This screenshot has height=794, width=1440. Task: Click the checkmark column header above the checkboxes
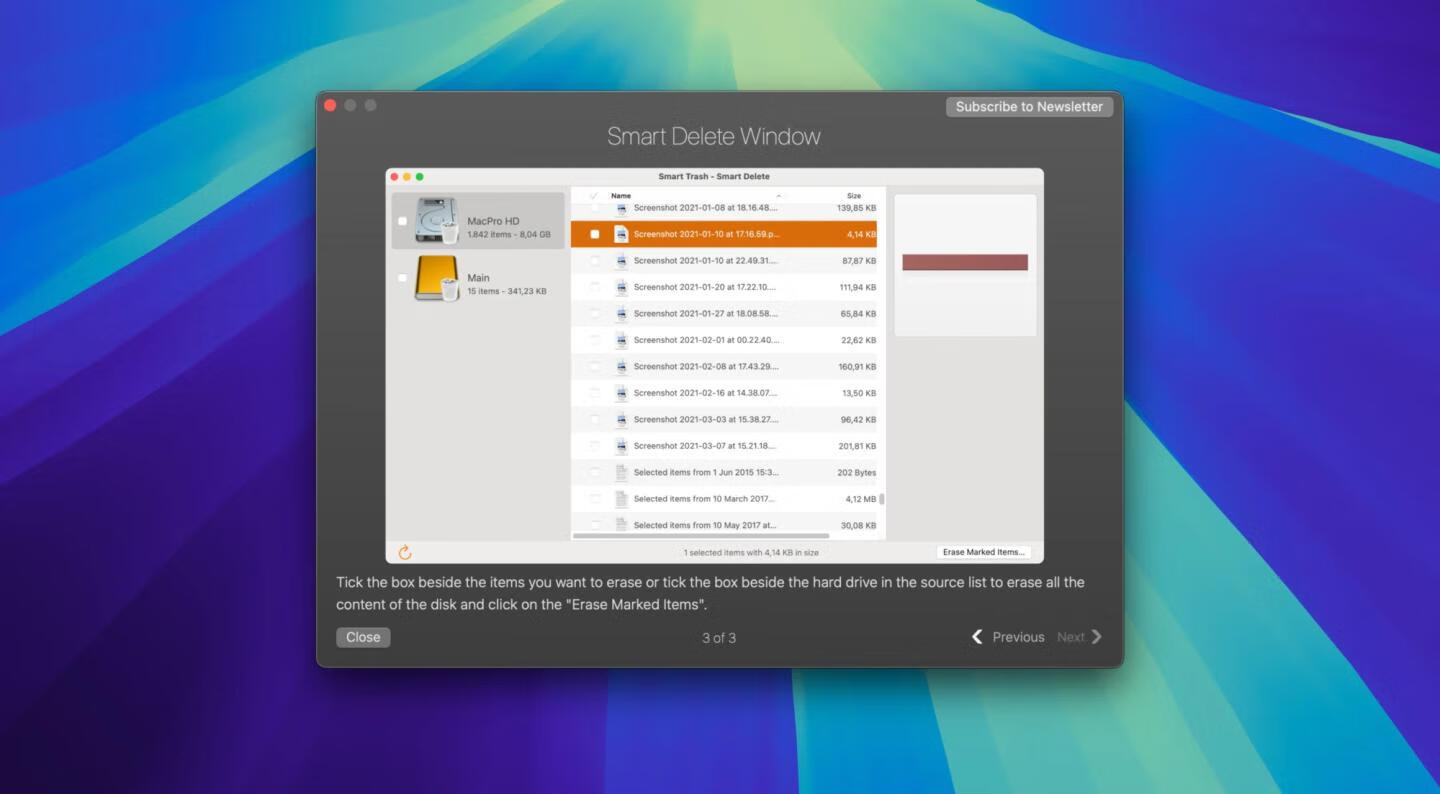tap(595, 196)
